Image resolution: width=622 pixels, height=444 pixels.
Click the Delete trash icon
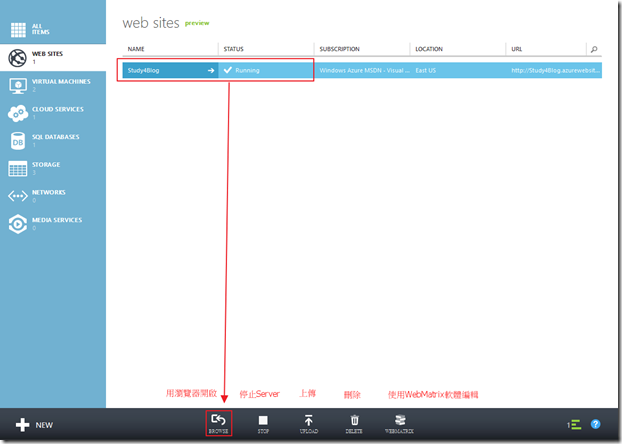(x=354, y=420)
